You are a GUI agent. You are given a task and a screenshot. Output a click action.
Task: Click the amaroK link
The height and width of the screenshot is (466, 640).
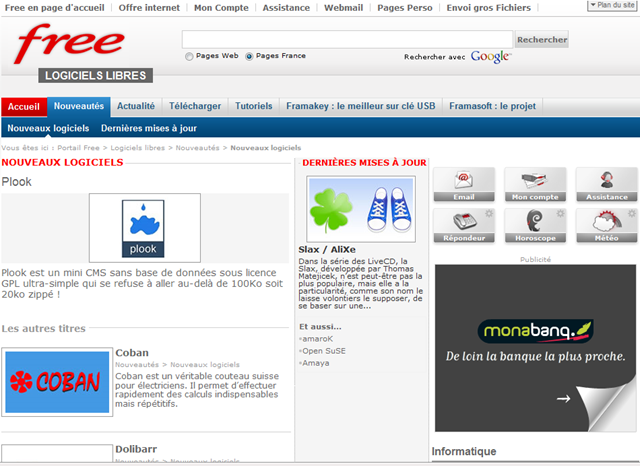click(318, 339)
